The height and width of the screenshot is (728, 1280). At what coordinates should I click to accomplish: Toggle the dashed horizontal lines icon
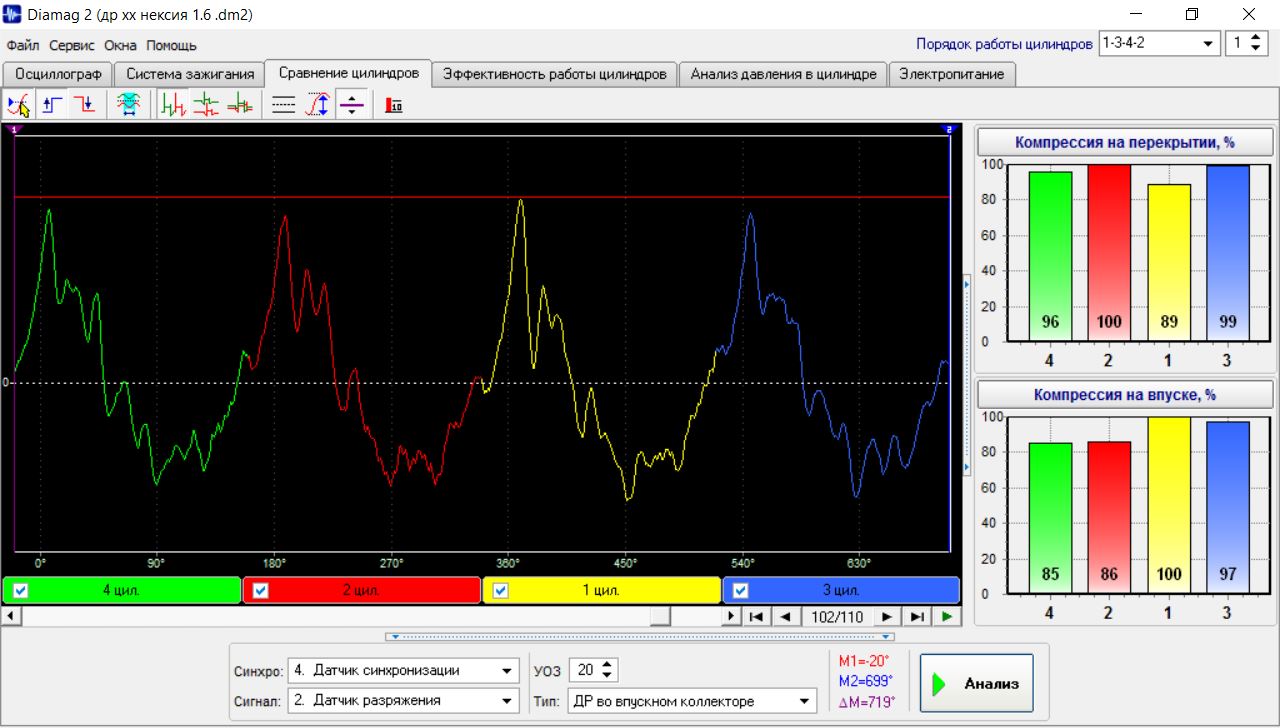click(285, 104)
